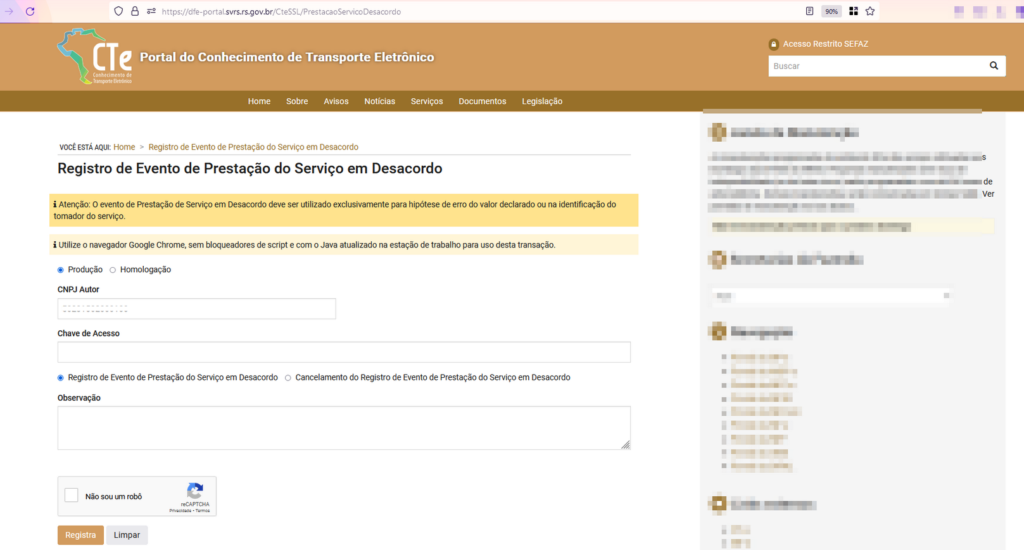Click the padlock site security icon
The image size is (1024, 550).
[135, 11]
